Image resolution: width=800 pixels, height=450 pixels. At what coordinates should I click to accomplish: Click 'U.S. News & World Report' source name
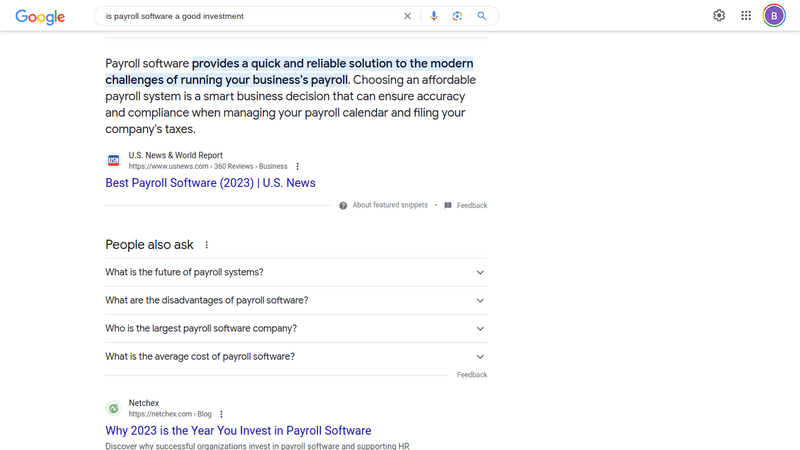pyautogui.click(x=176, y=155)
